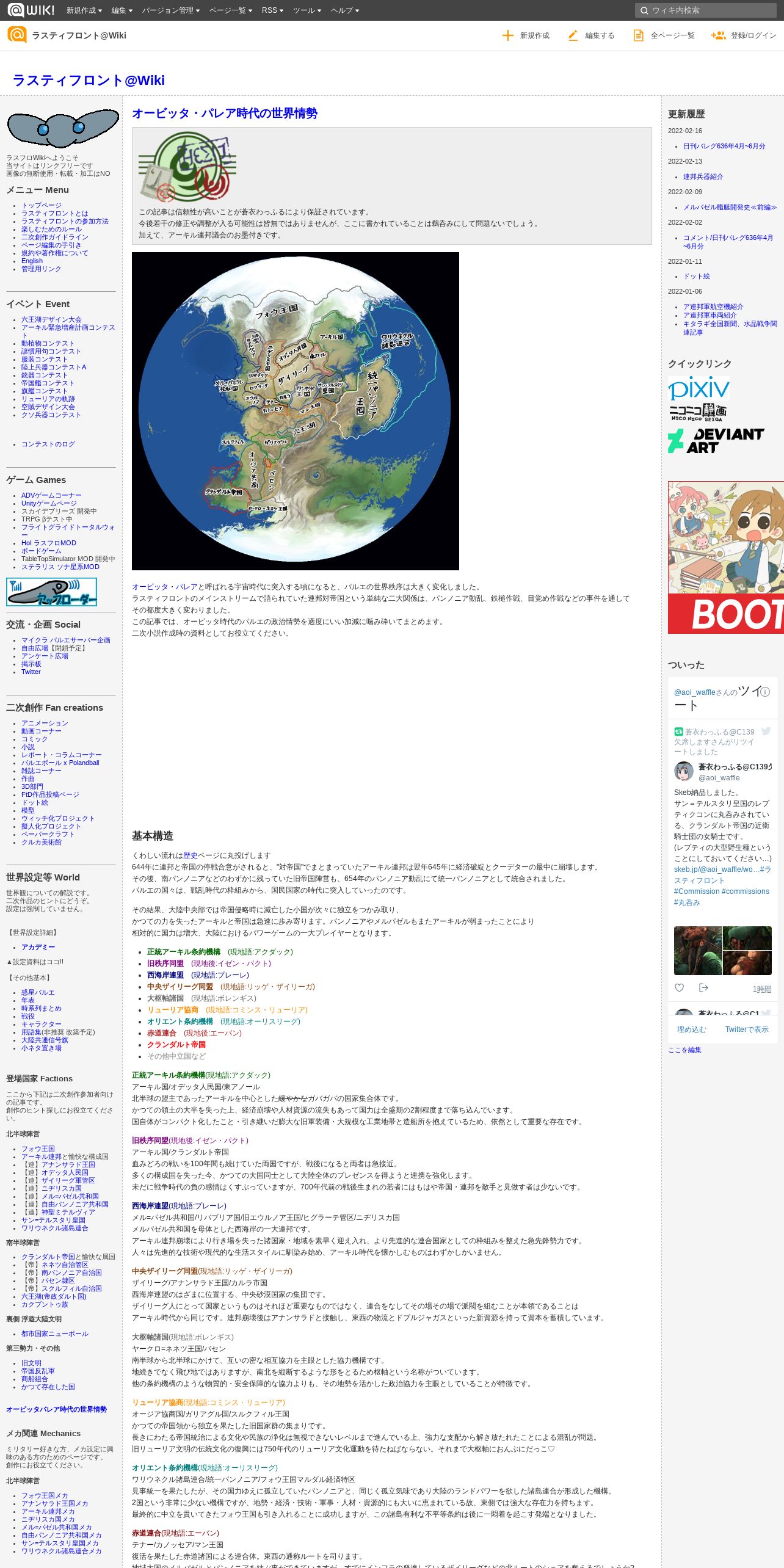This screenshot has width=784, height=1568.
Task: Click the 歴史 inline link
Action: coord(190,855)
